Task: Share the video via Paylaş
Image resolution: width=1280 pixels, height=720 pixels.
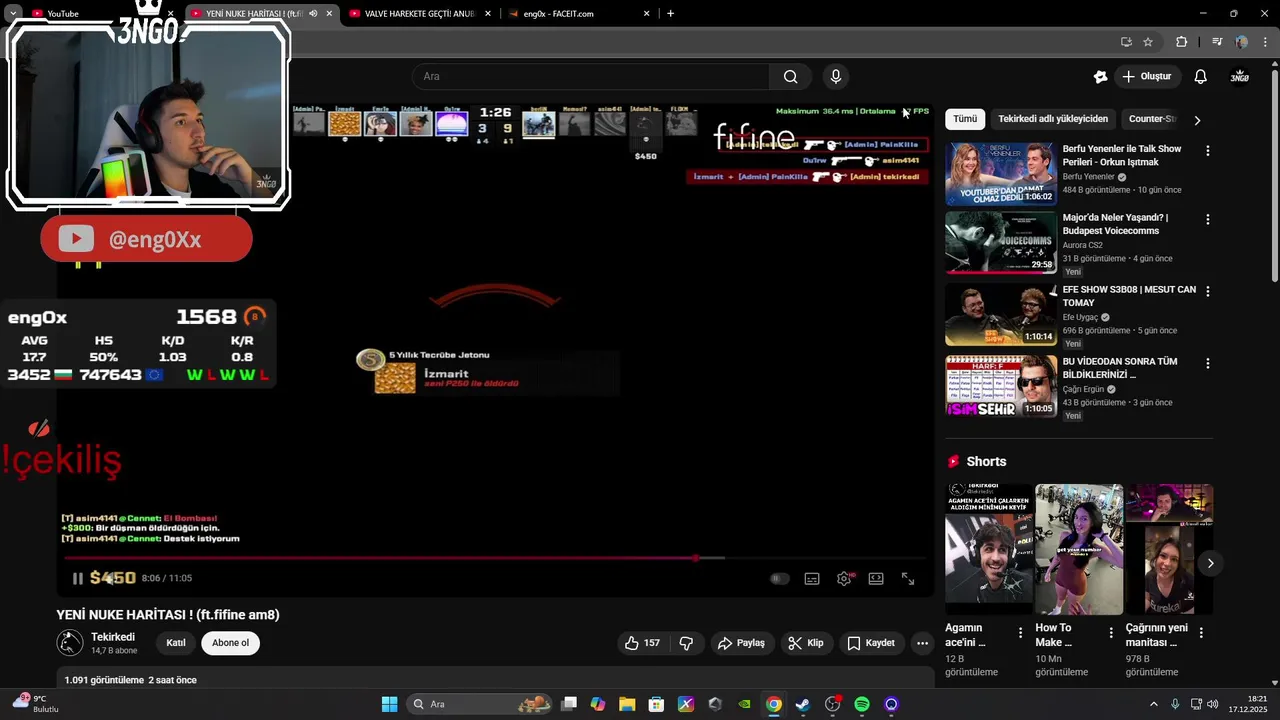Action: 741,643
